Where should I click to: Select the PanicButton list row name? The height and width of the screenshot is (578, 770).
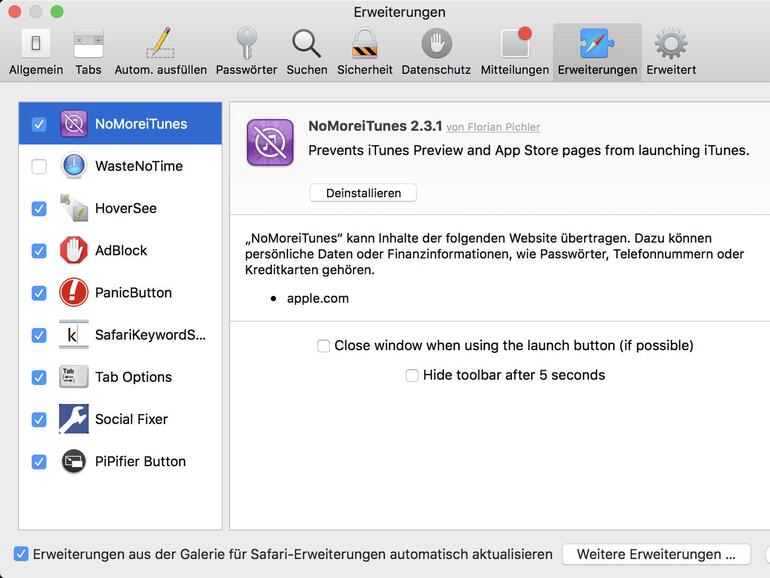click(133, 293)
